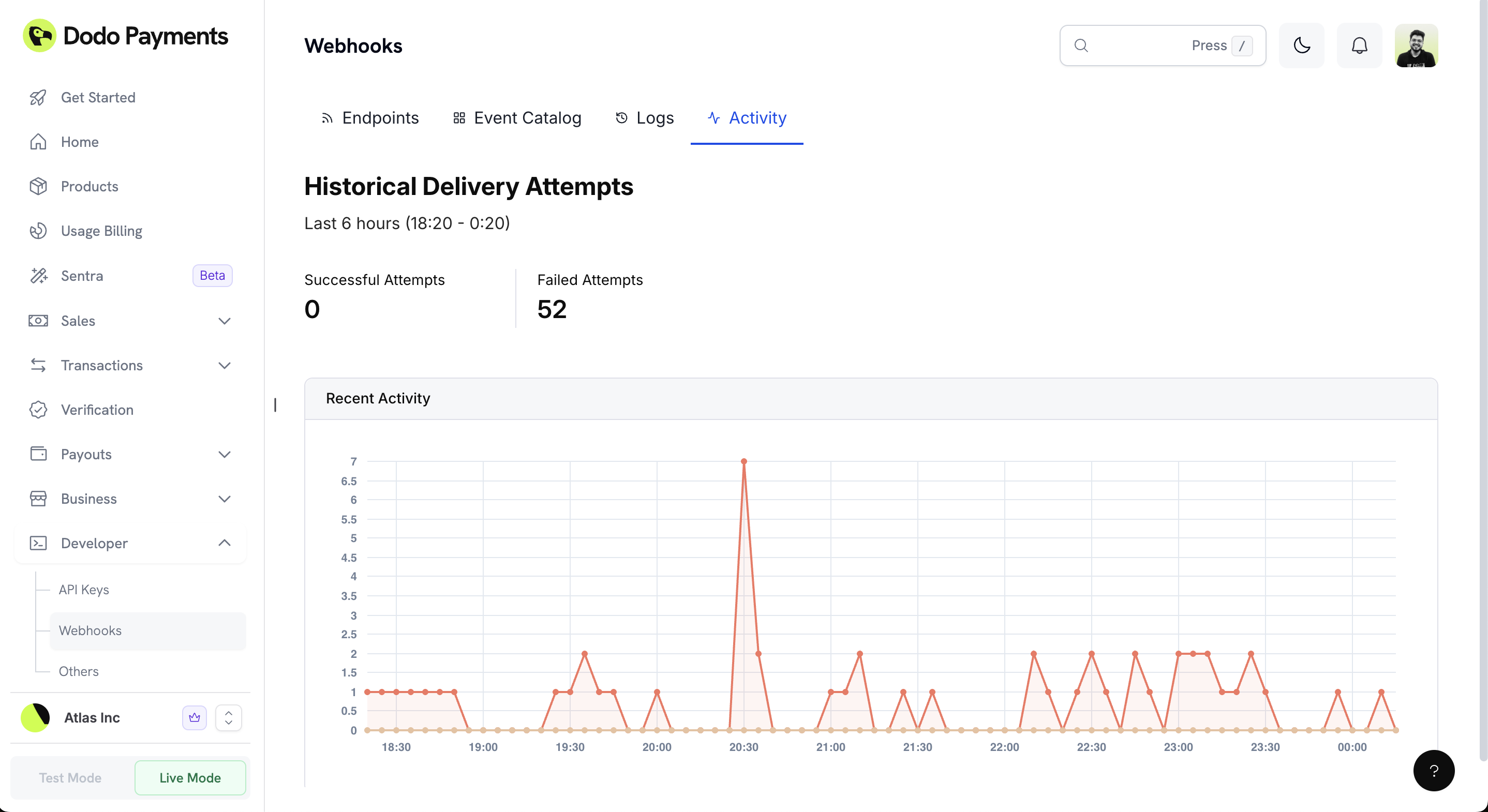Expand the Transactions section chevron
The image size is (1488, 812).
[225, 366]
